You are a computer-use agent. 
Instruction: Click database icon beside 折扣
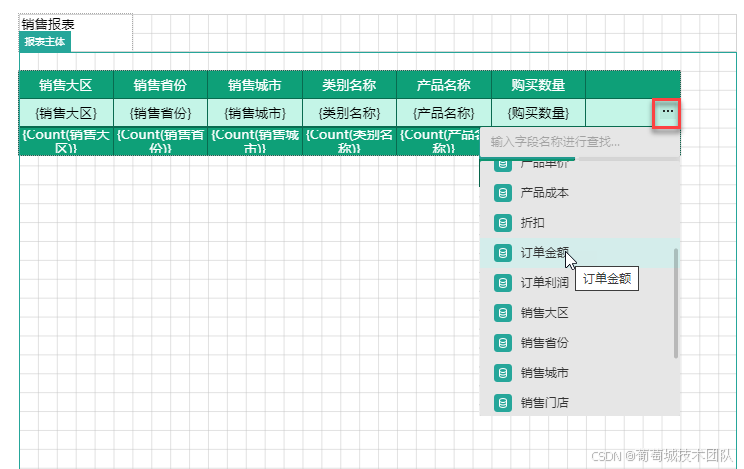tap(503, 223)
